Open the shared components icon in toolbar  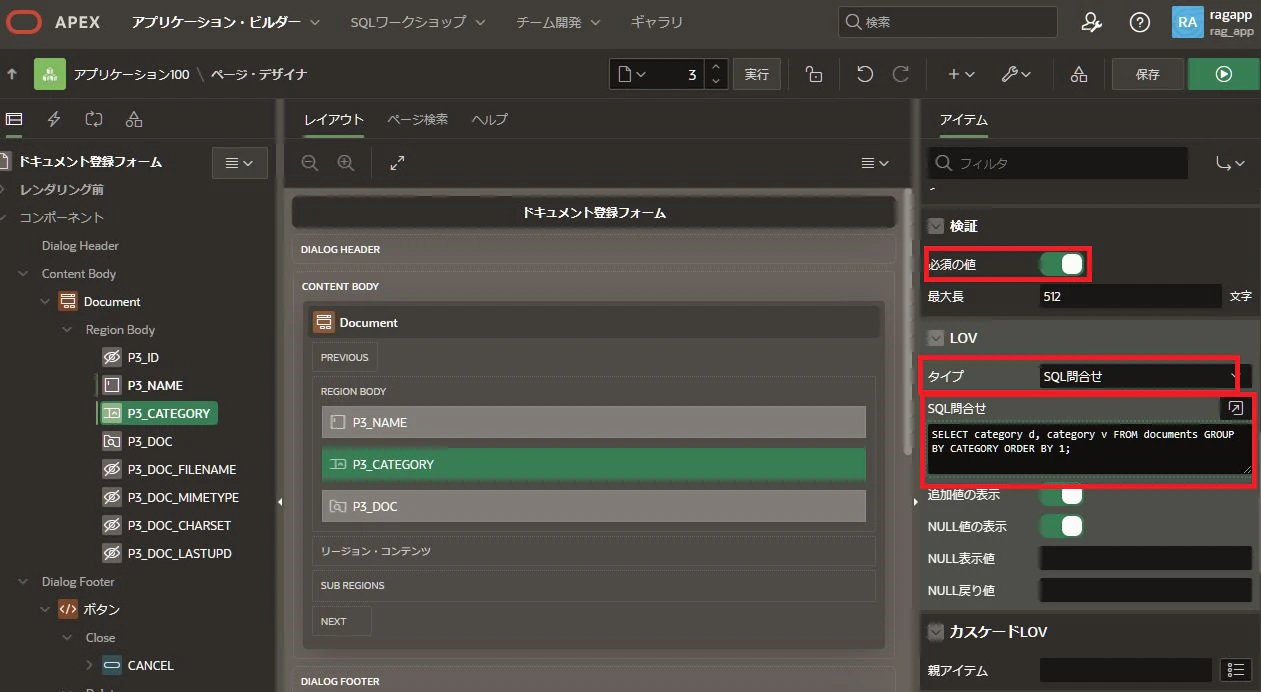[x=1079, y=74]
